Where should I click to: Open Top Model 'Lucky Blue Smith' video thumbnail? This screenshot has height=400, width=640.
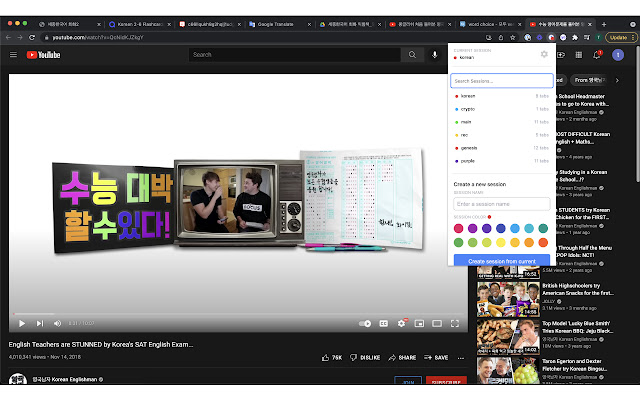[x=508, y=338]
